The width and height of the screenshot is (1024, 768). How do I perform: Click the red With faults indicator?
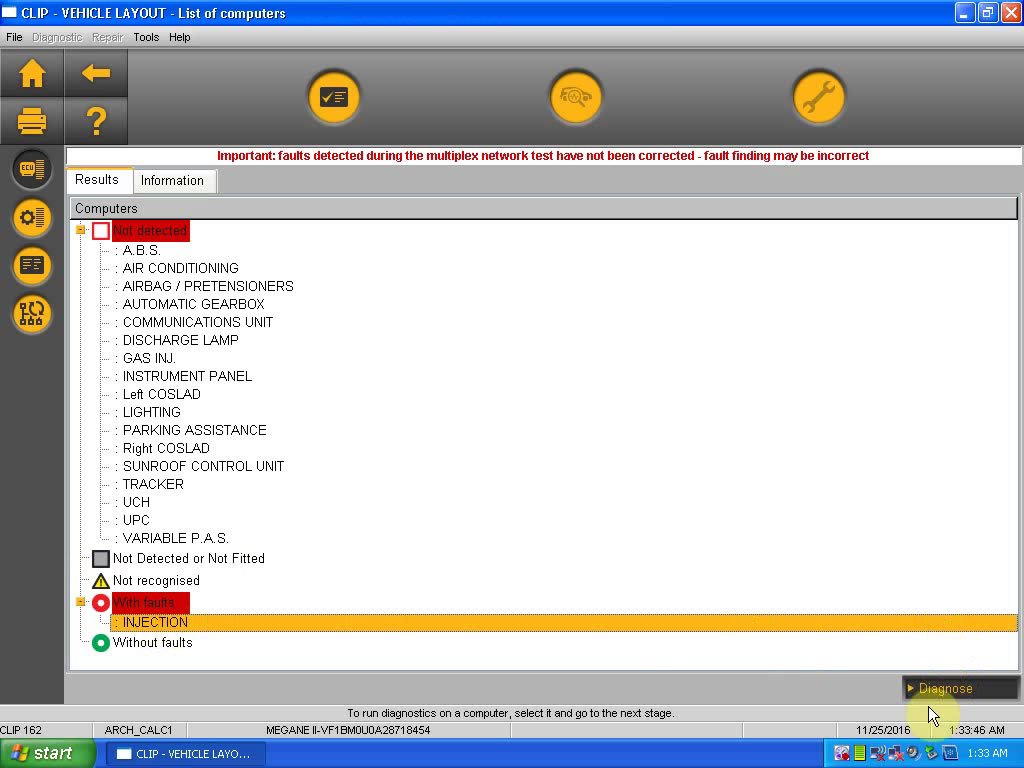(100, 602)
